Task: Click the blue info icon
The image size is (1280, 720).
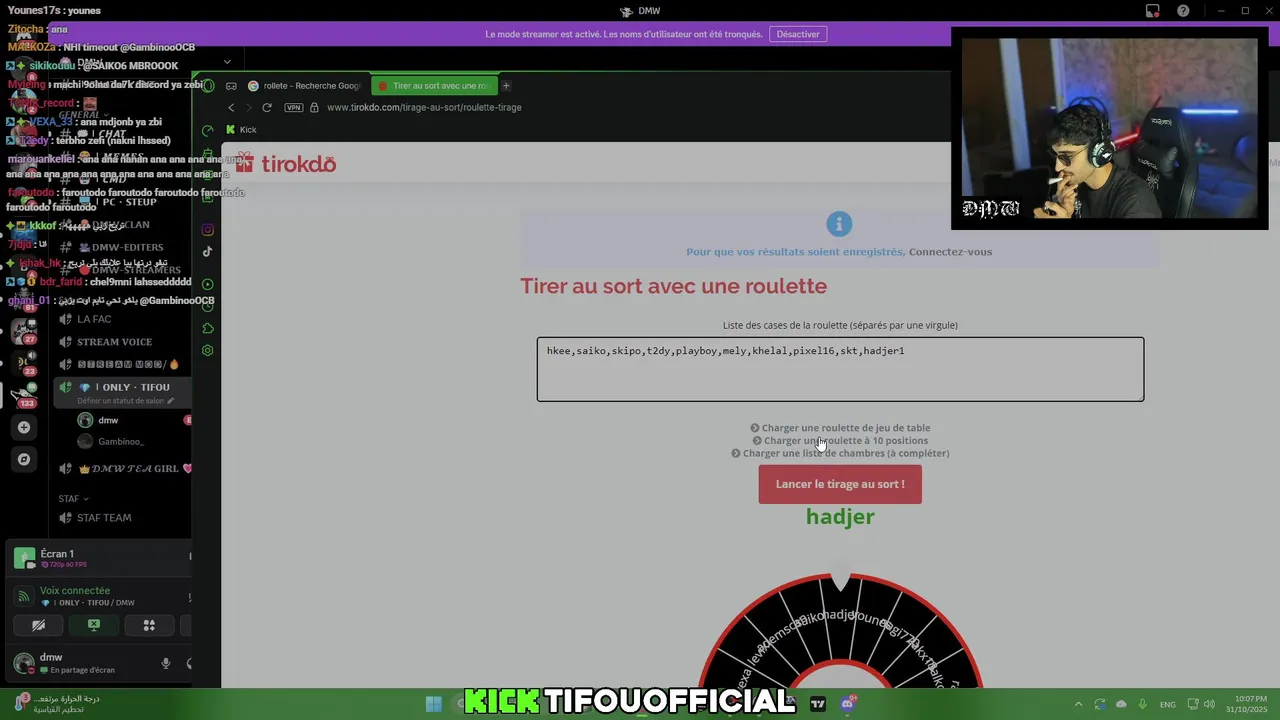Action: tap(839, 224)
